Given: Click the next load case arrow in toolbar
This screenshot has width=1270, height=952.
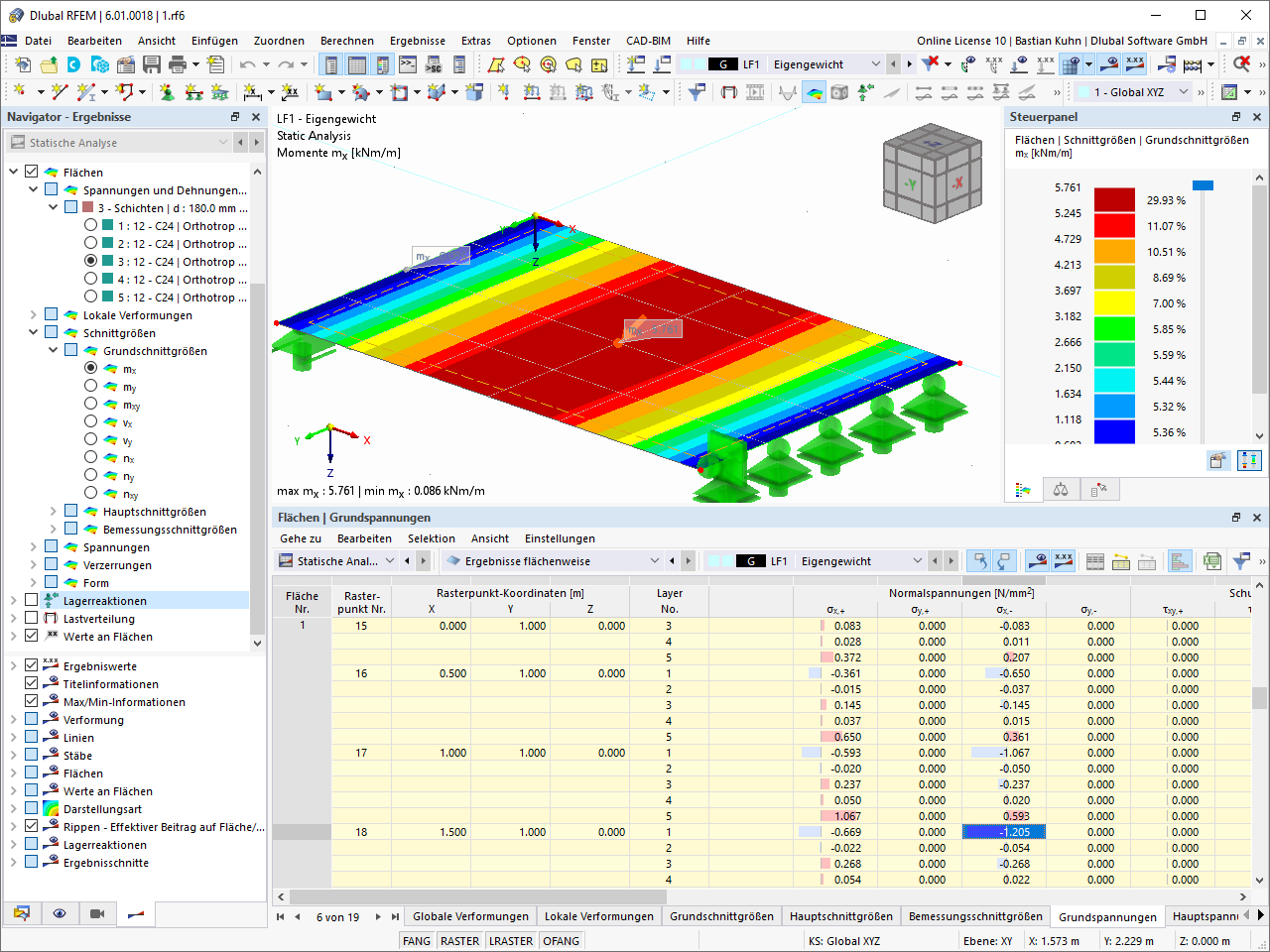Looking at the screenshot, I should pyautogui.click(x=909, y=64).
